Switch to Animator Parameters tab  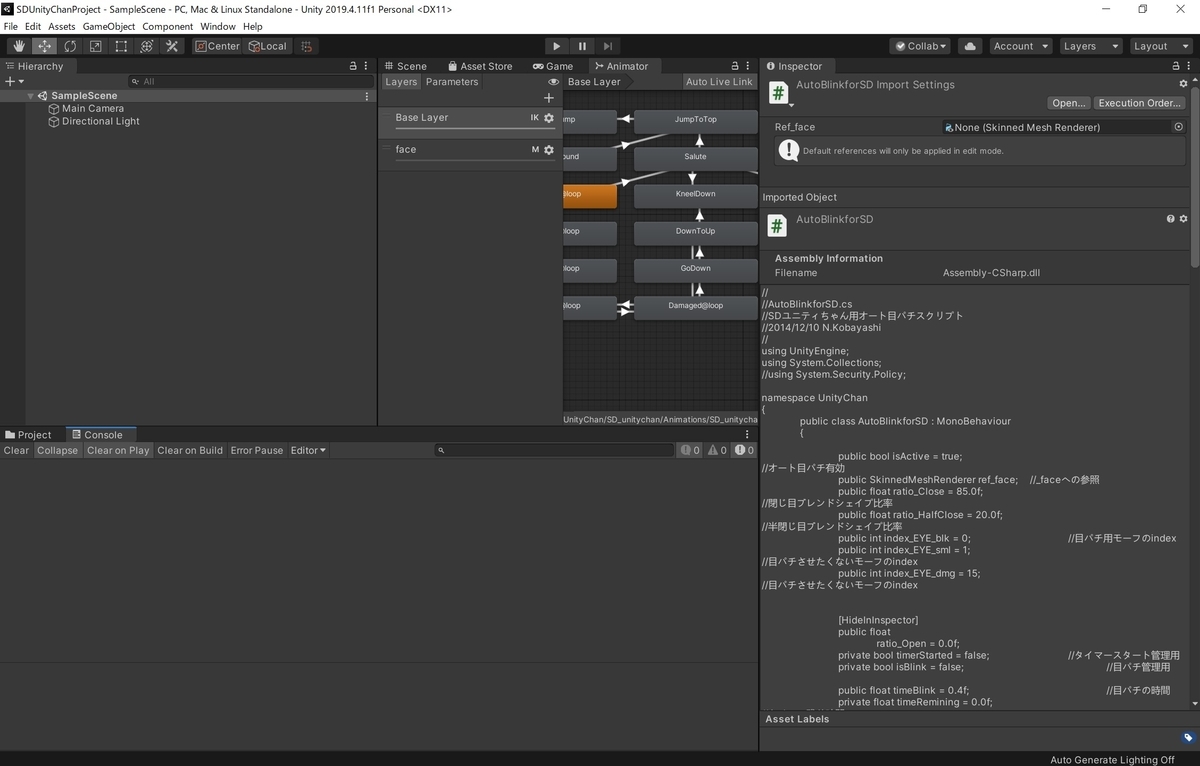452,82
